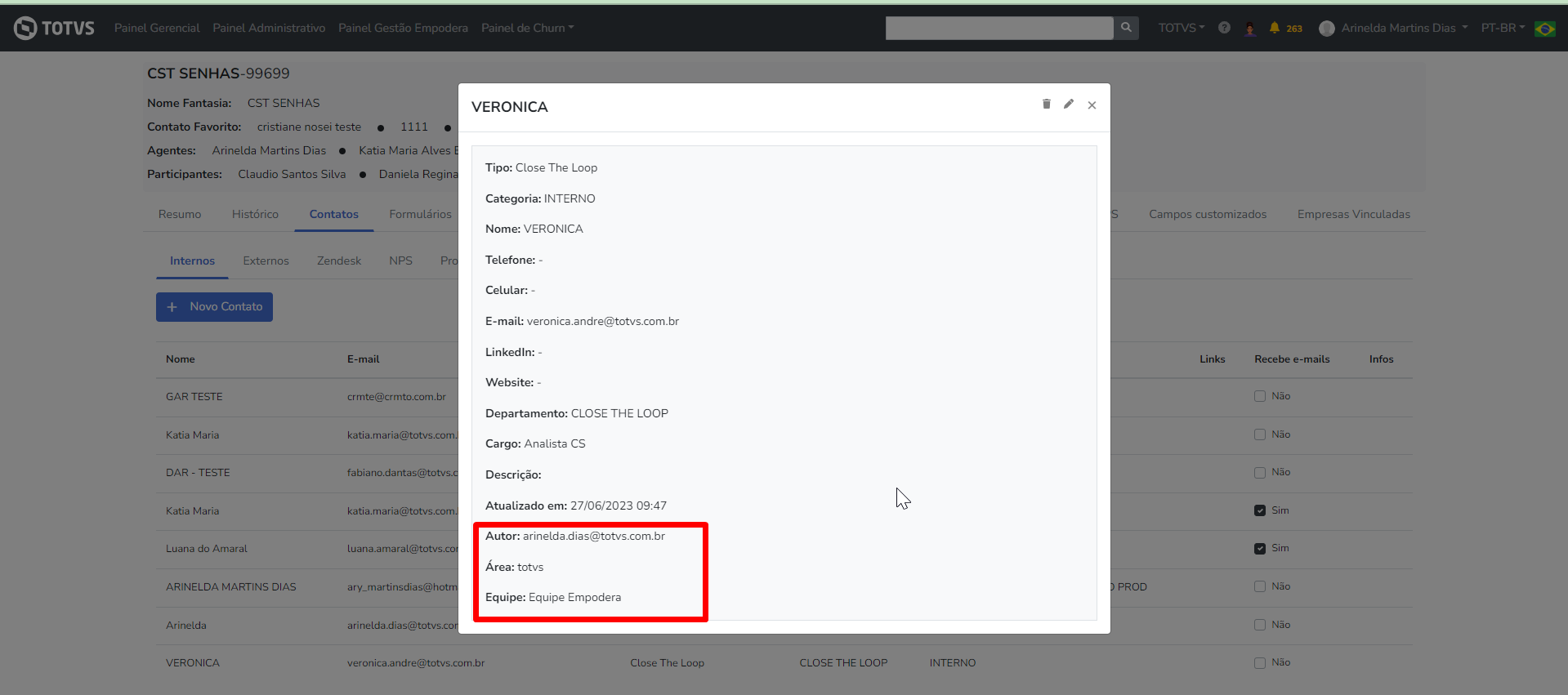Viewport: 1568px width, 695px height.
Task: Expand the Painel de Churn dropdown
Action: pyautogui.click(x=528, y=28)
